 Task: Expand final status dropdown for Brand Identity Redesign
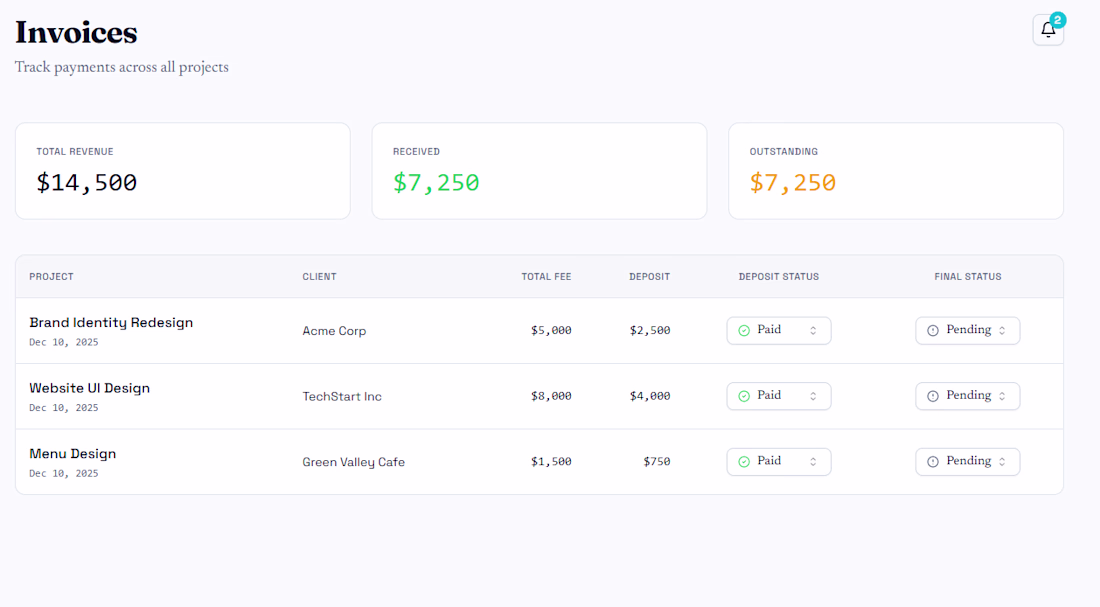click(x=968, y=331)
